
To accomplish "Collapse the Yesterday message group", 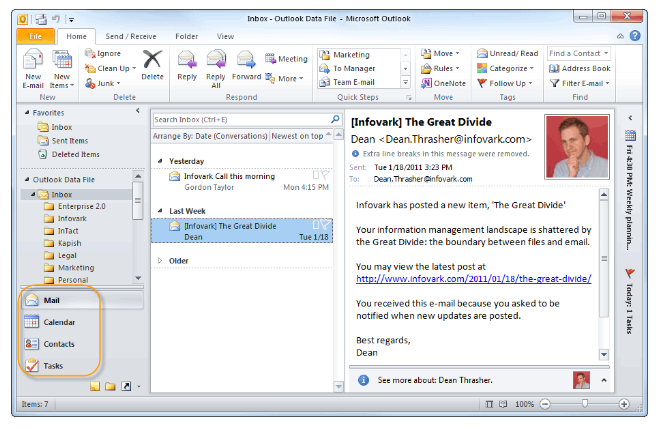I will 160,161.
